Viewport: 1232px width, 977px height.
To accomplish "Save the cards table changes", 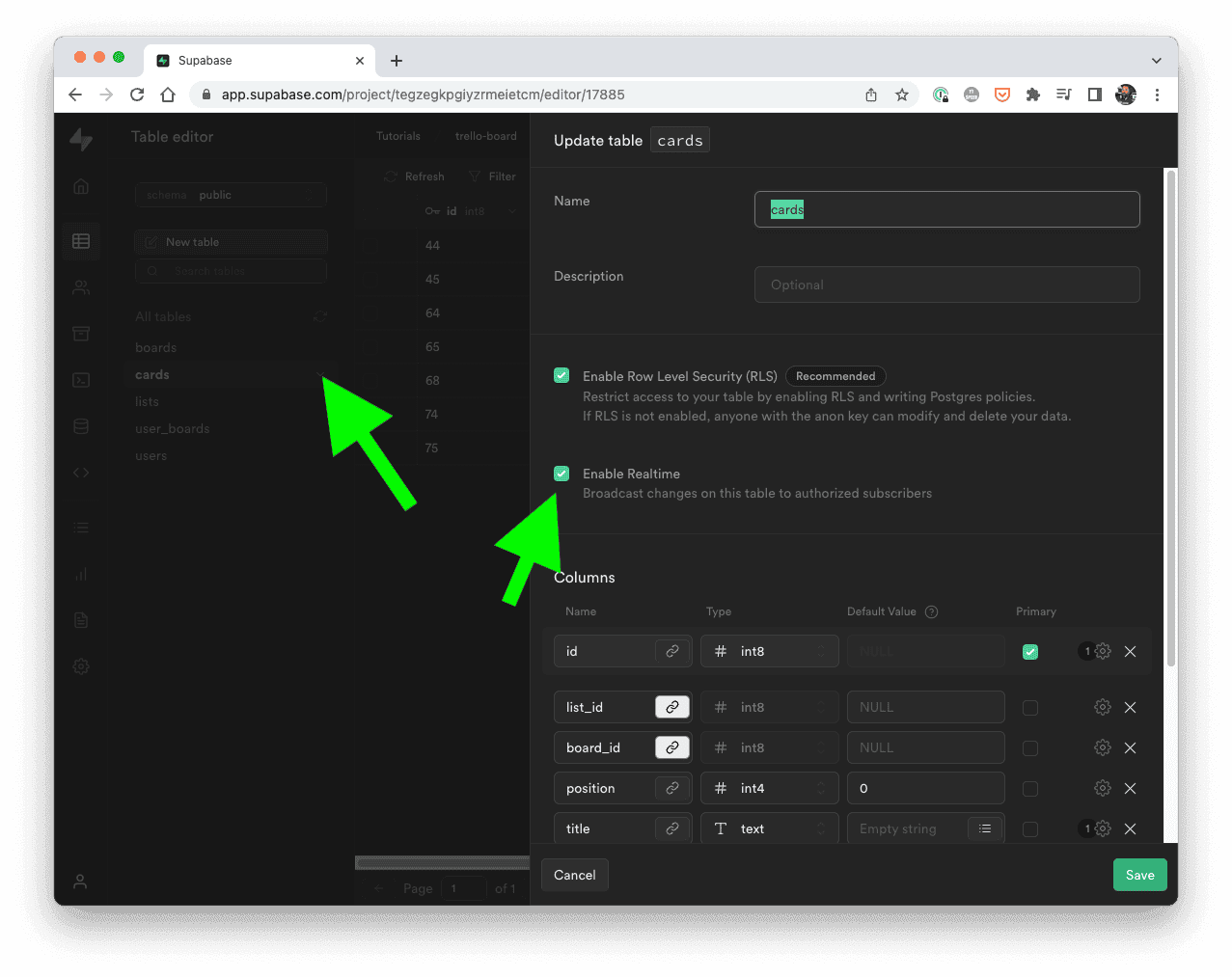I will pos(1139,875).
